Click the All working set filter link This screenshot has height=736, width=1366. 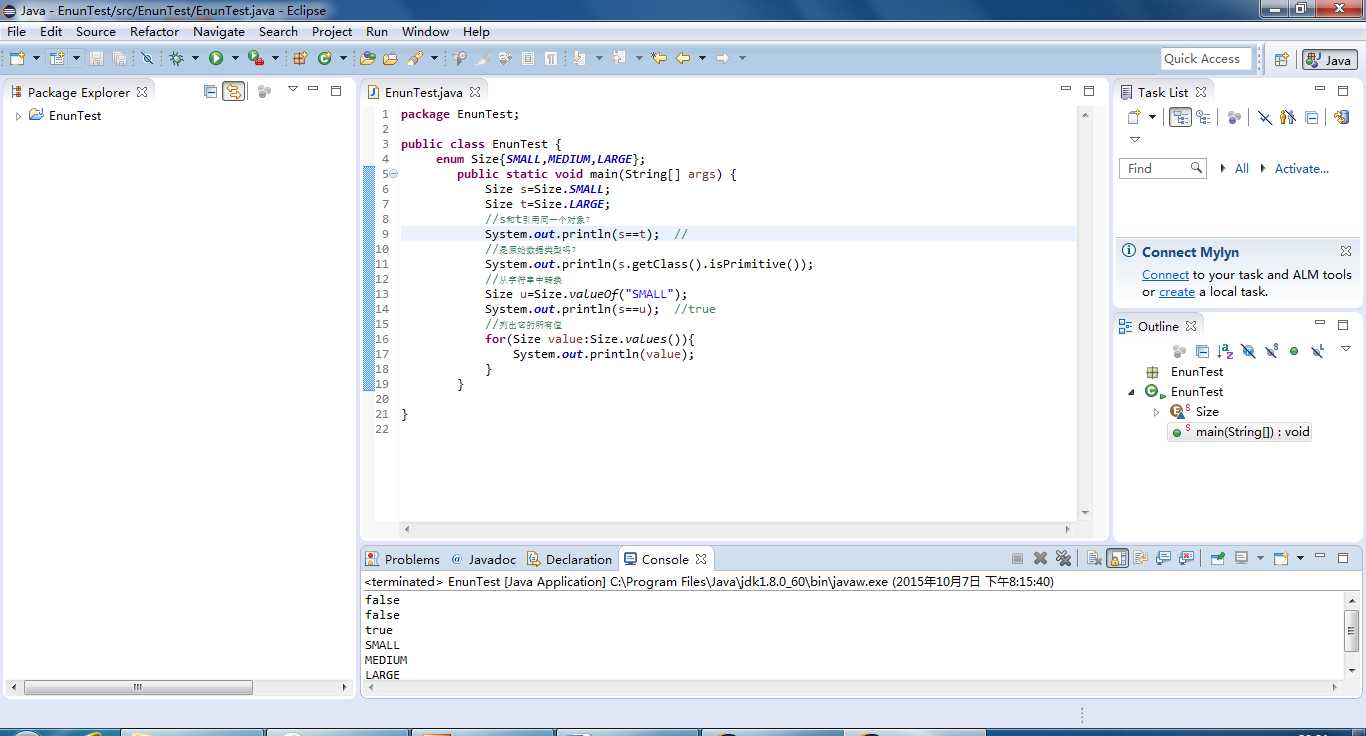click(x=1241, y=169)
